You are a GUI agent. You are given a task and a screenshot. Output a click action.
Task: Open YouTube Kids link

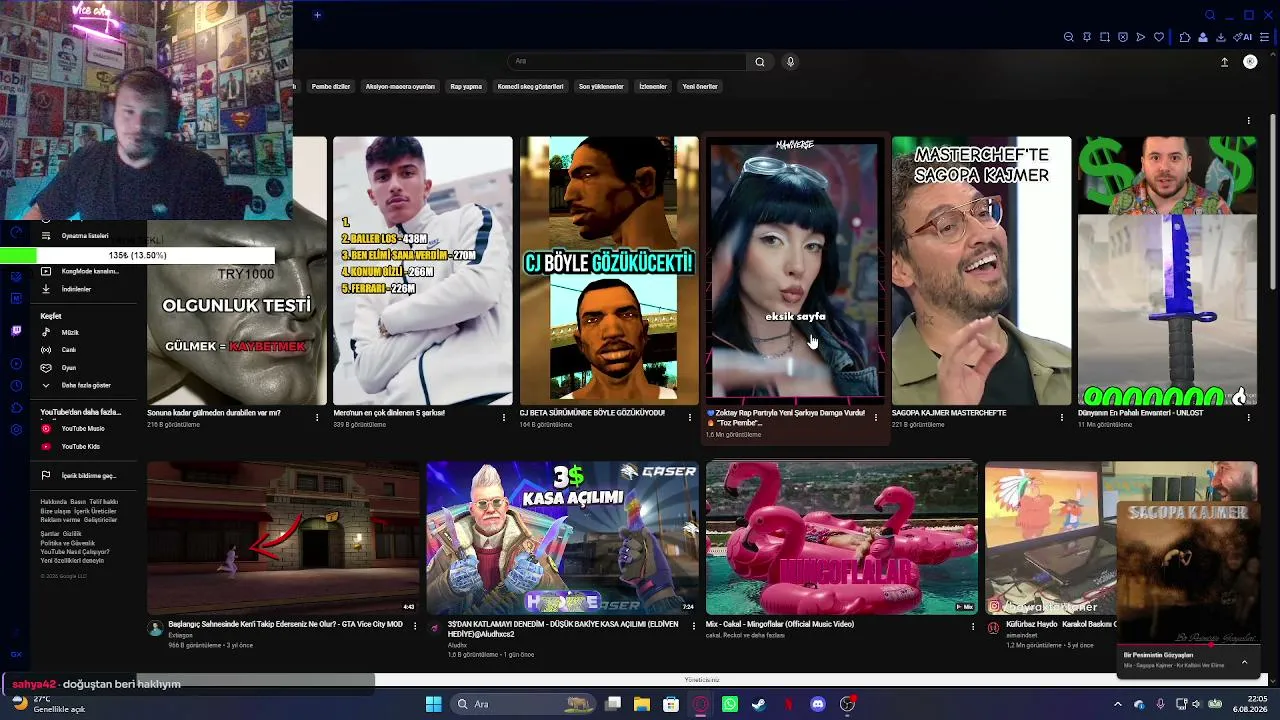point(80,446)
